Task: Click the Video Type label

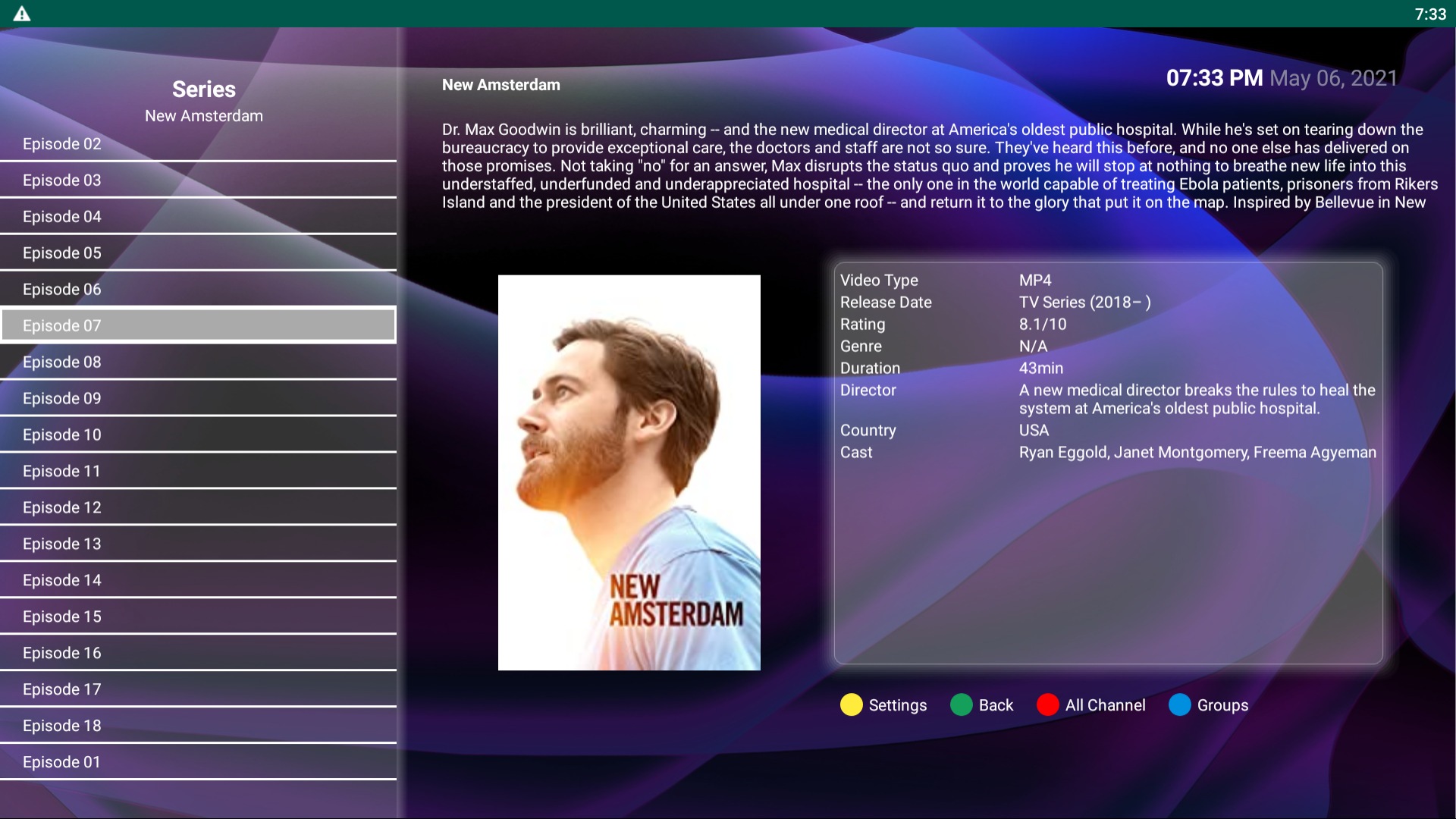Action: [x=879, y=281]
